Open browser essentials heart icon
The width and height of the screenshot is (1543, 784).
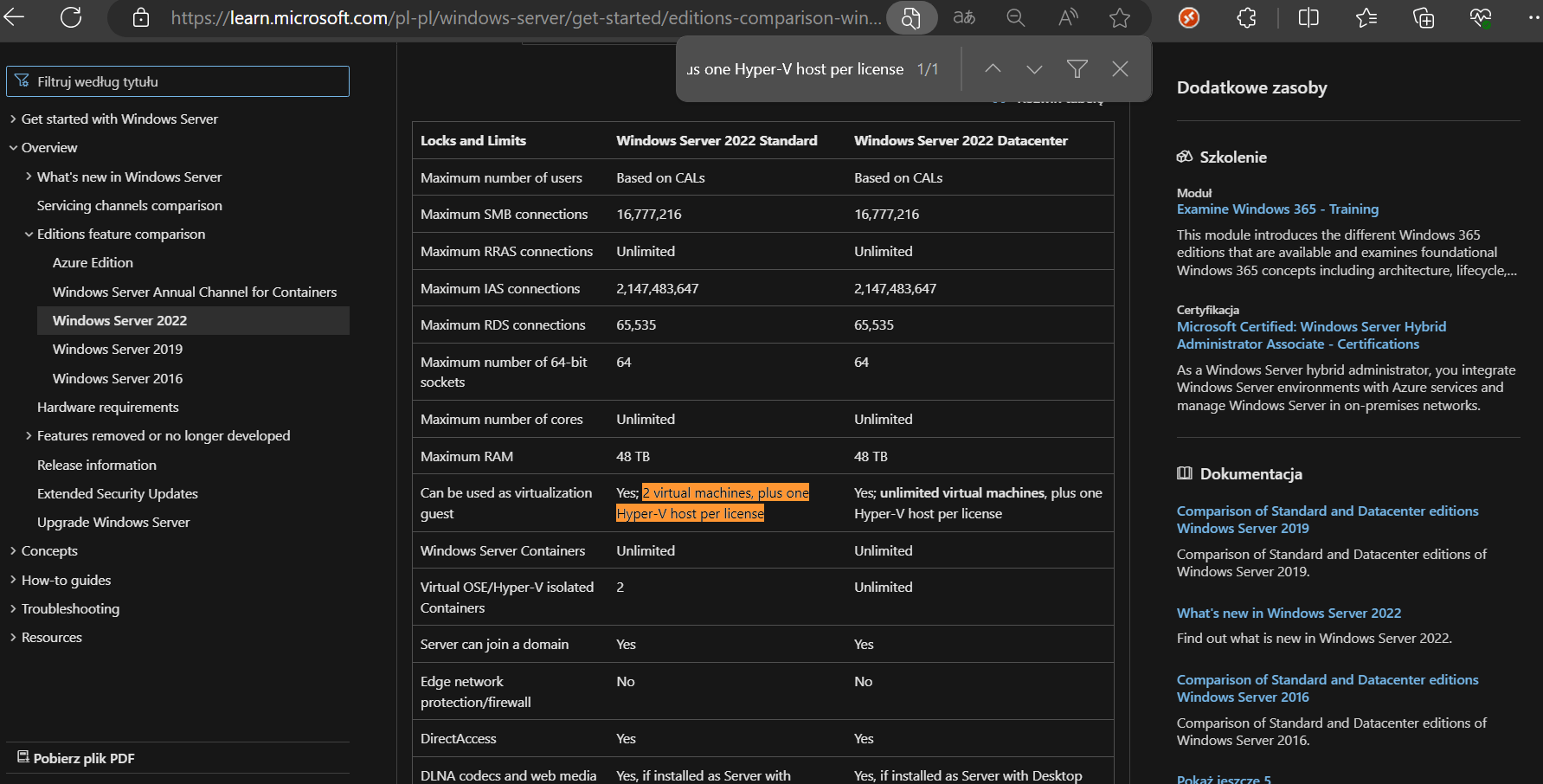pyautogui.click(x=1481, y=17)
